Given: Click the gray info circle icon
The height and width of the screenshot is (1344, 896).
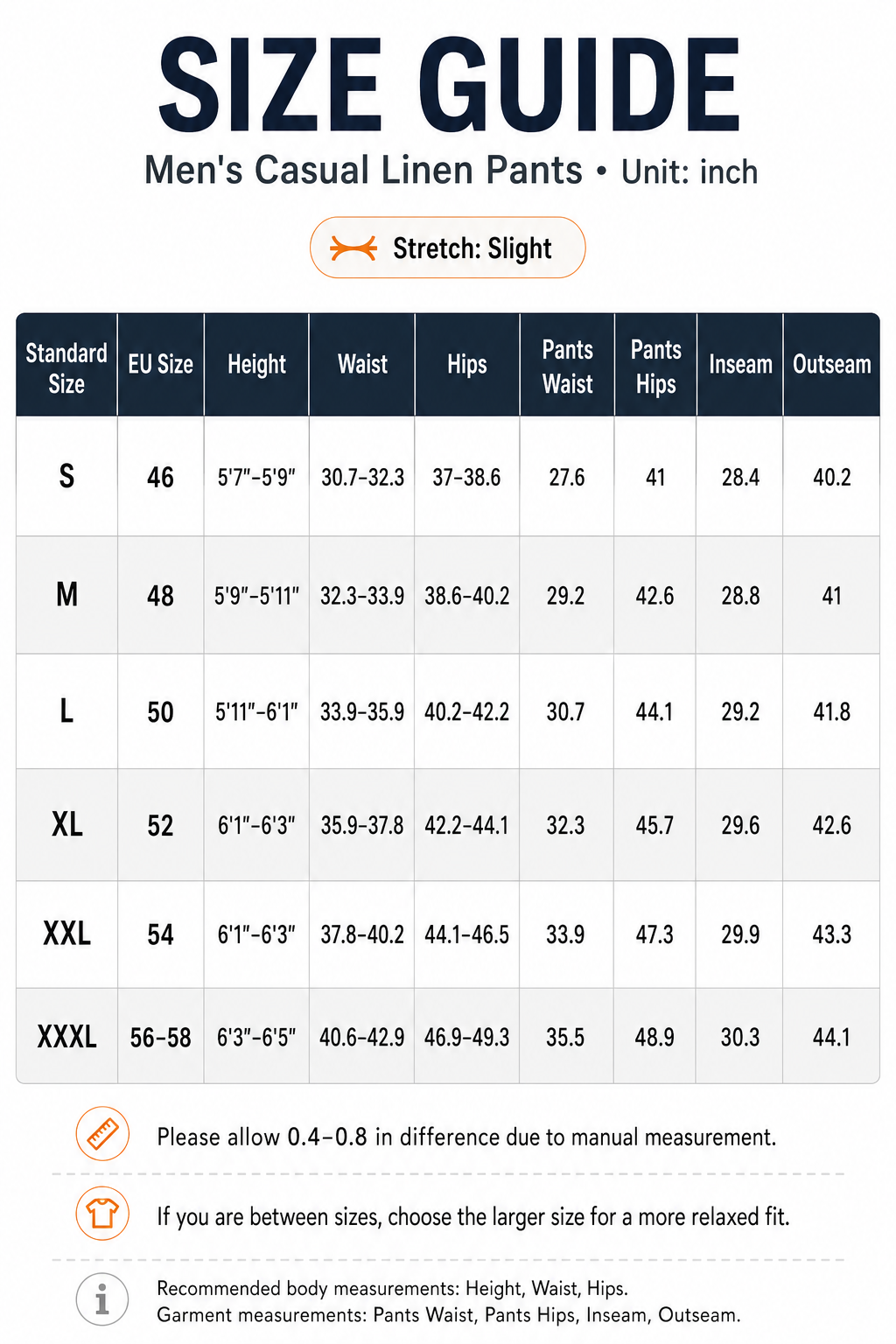Looking at the screenshot, I should (102, 1299).
